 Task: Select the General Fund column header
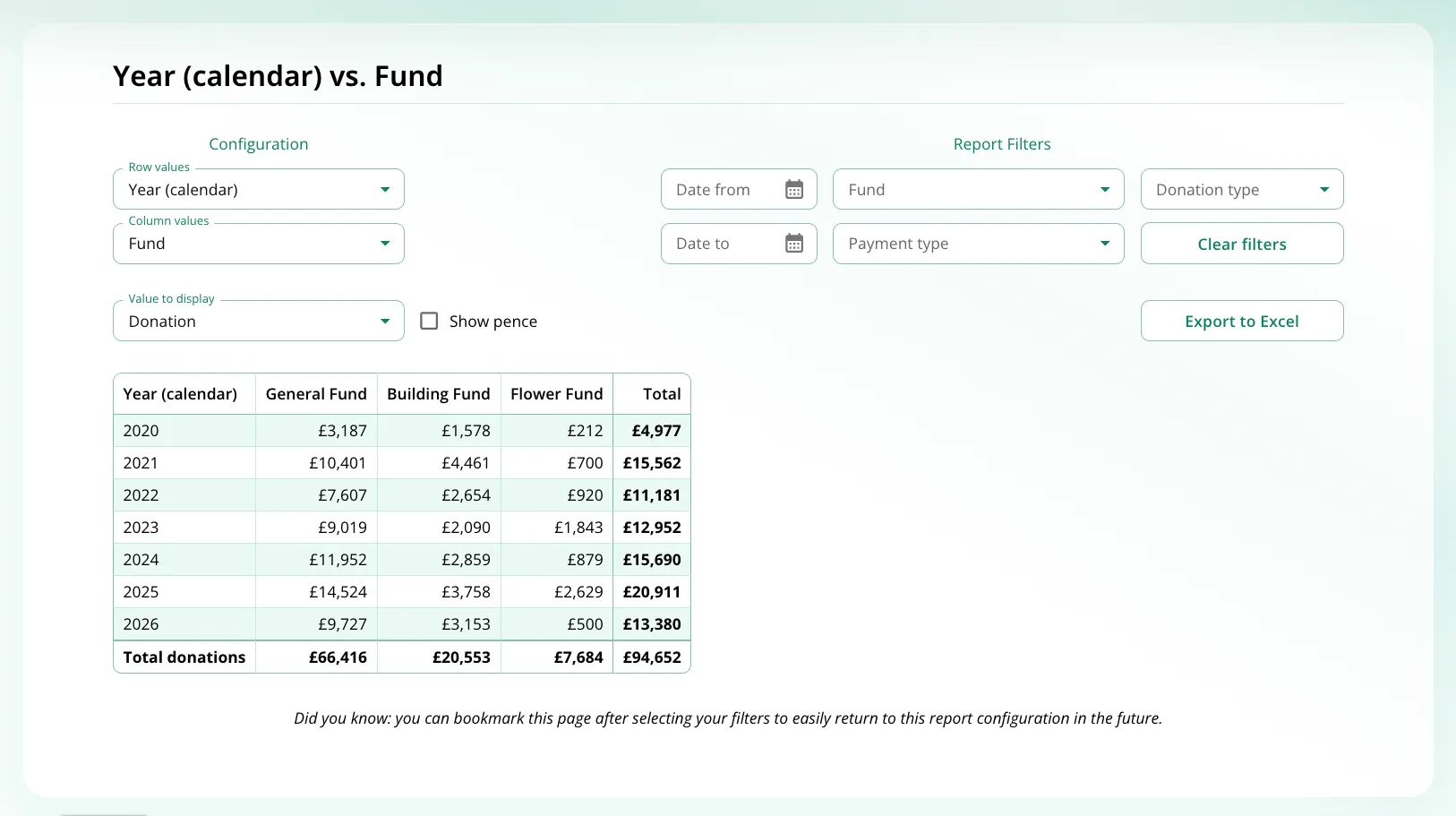click(316, 394)
